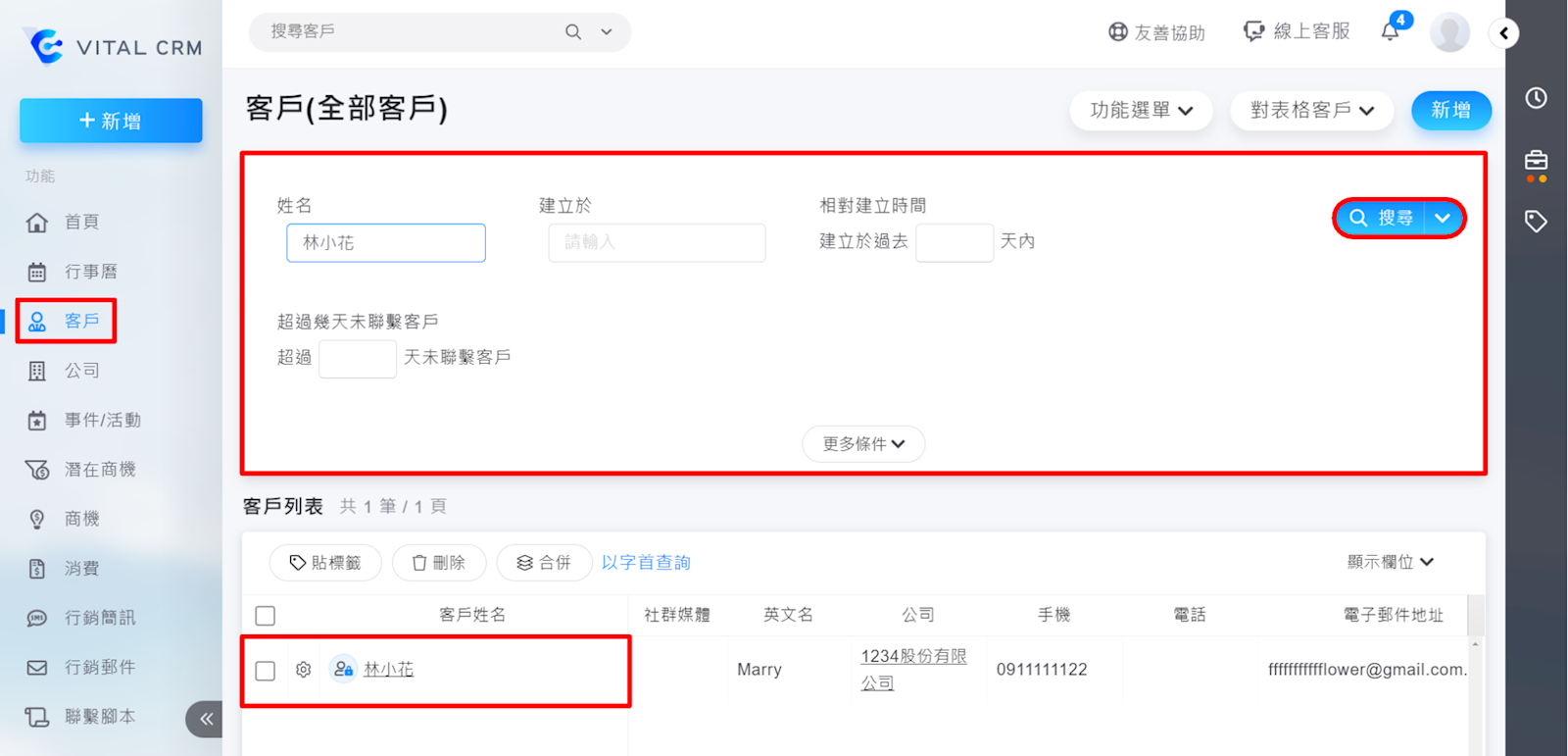Open 潛在商機 in the sidebar menu
The height and width of the screenshot is (756, 1568).
[x=99, y=470]
